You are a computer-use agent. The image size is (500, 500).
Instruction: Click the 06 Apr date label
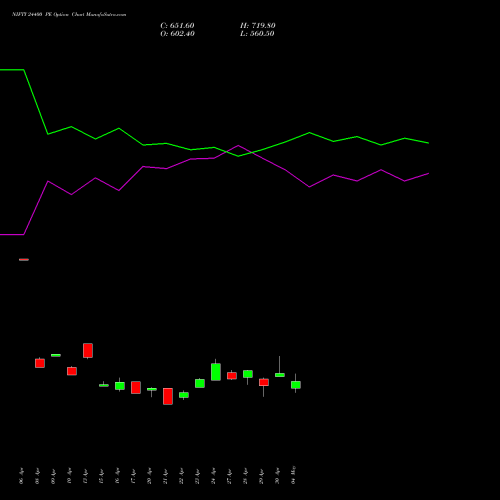pos(21,476)
